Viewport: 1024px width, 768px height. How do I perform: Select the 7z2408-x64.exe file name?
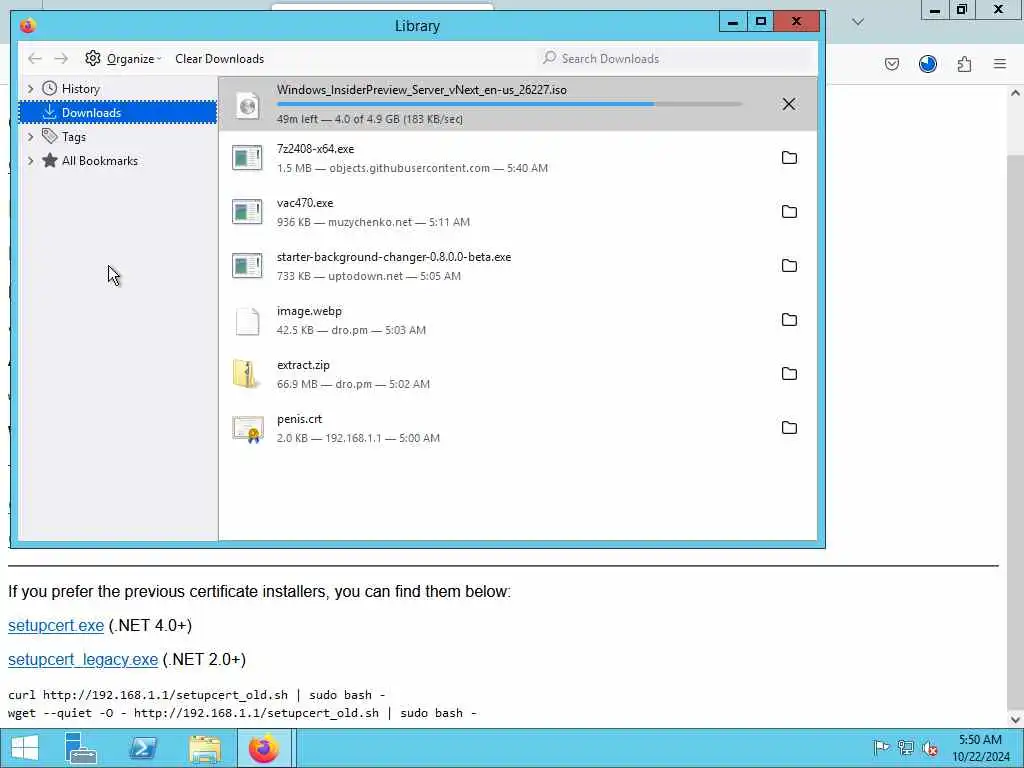(315, 149)
